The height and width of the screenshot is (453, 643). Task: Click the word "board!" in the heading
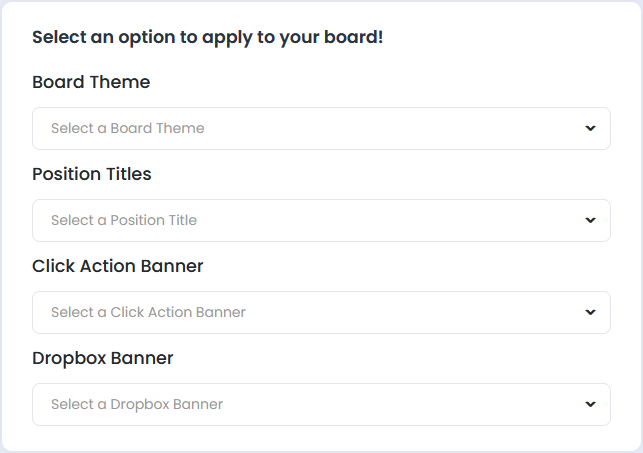358,38
